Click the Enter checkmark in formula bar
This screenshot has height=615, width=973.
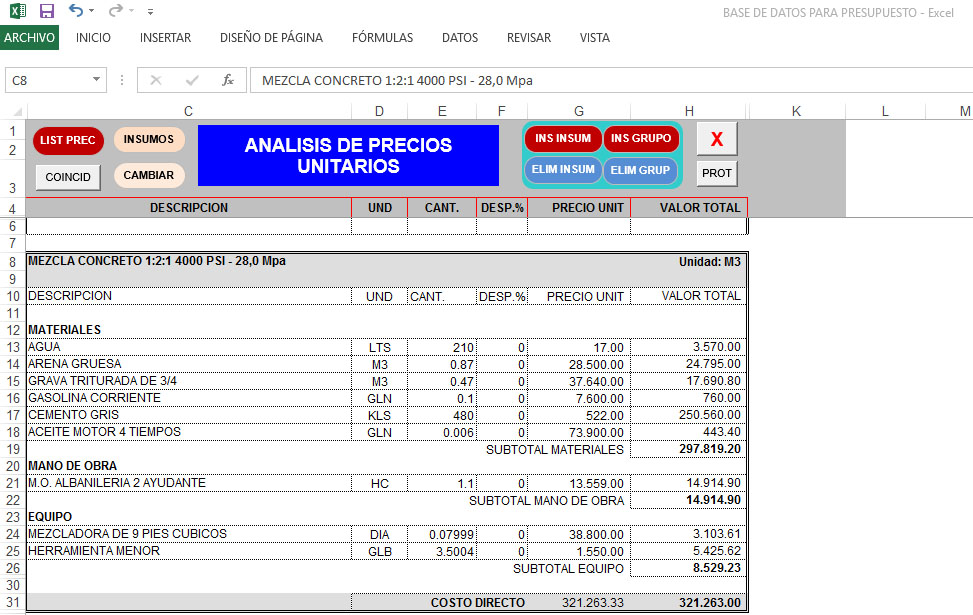click(192, 80)
